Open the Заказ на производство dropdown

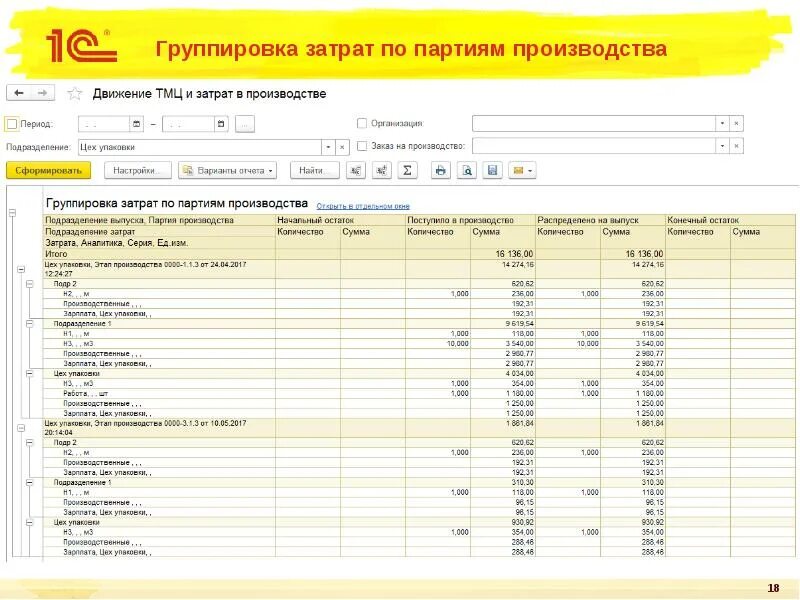coord(722,146)
